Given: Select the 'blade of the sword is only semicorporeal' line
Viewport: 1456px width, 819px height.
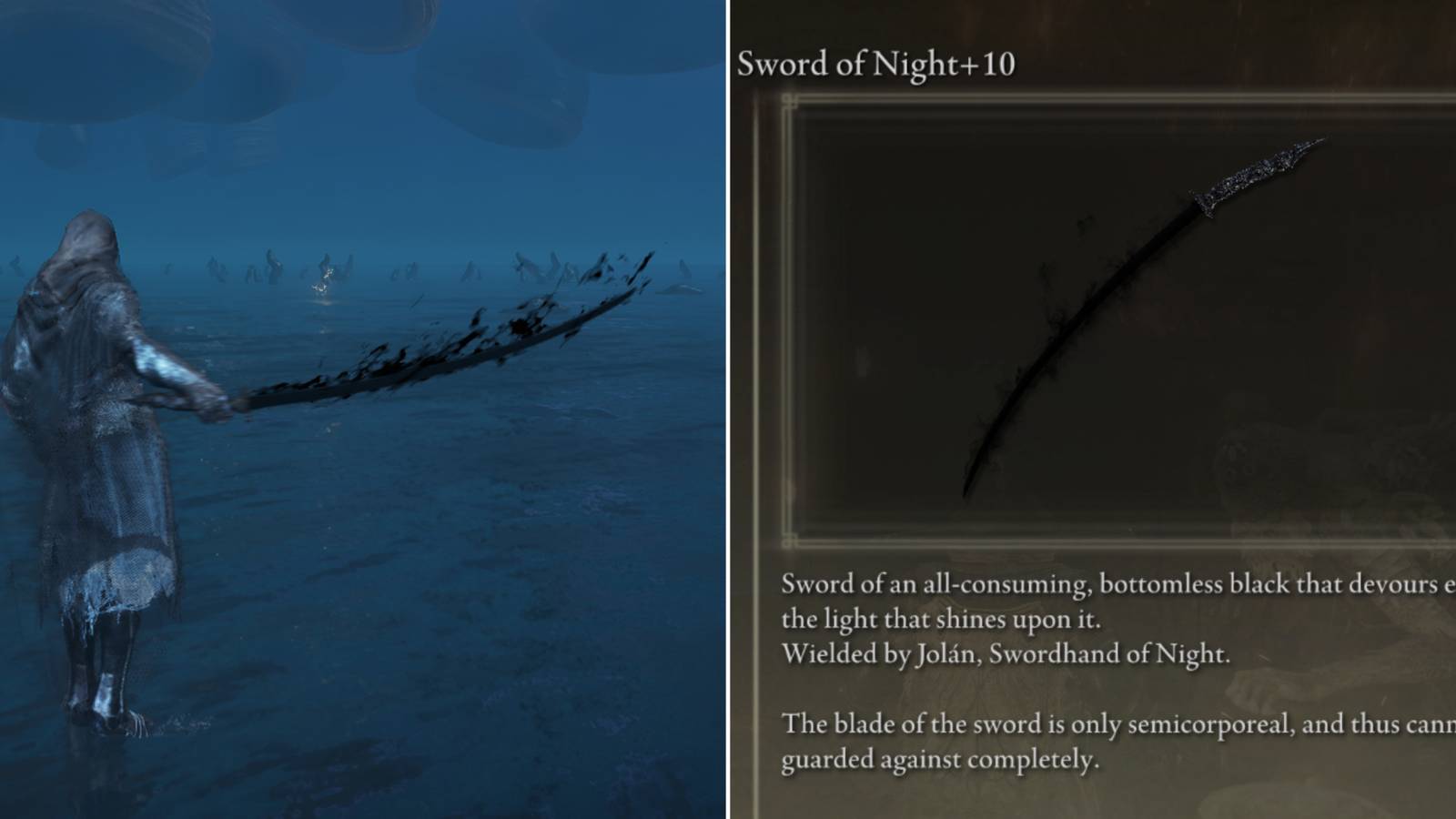Looking at the screenshot, I should (1118, 724).
